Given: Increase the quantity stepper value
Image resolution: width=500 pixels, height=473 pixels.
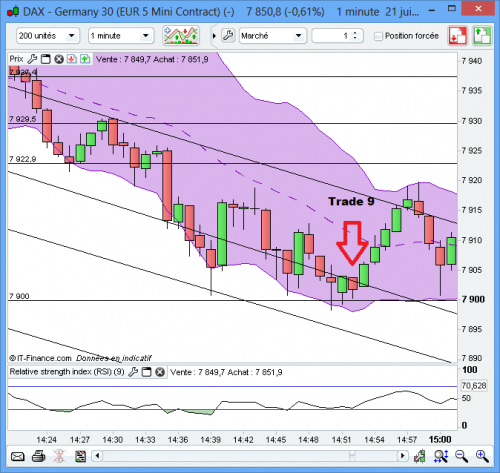Looking at the screenshot, I should 355,33.
